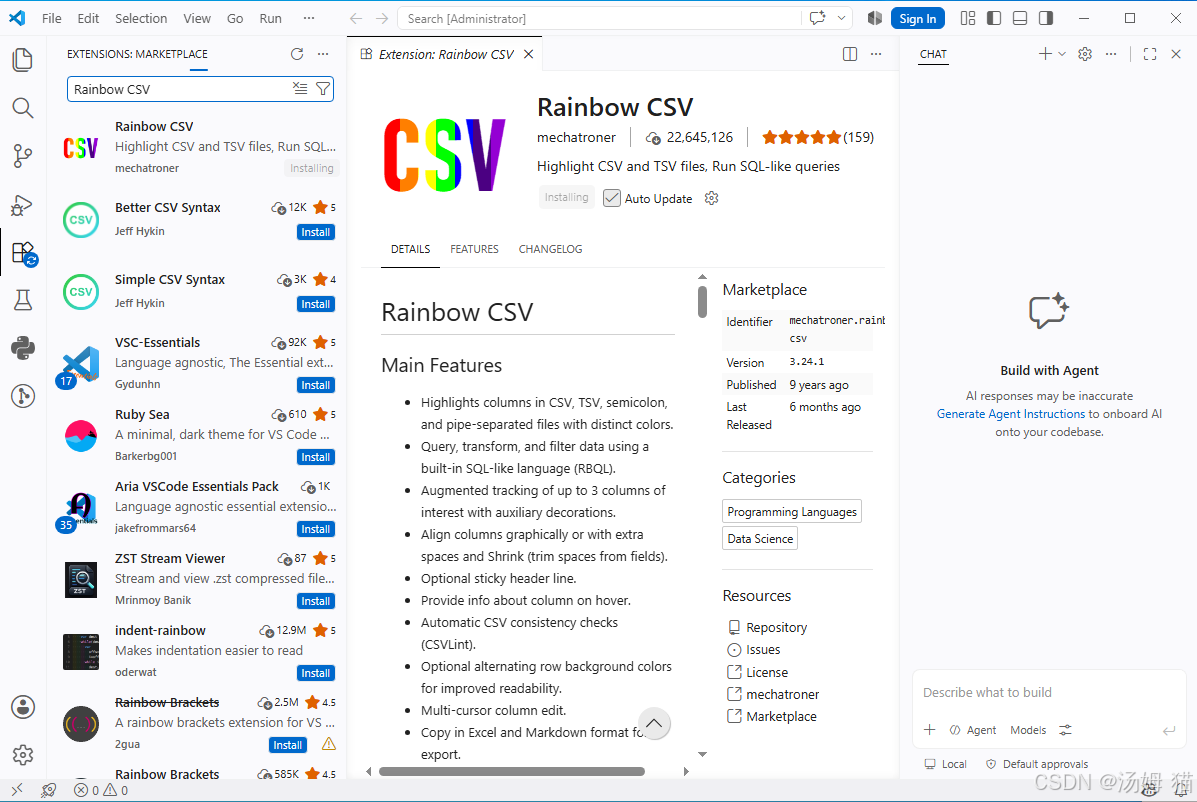Image resolution: width=1197 pixels, height=802 pixels.
Task: Open the Programming Languages category
Action: (792, 511)
